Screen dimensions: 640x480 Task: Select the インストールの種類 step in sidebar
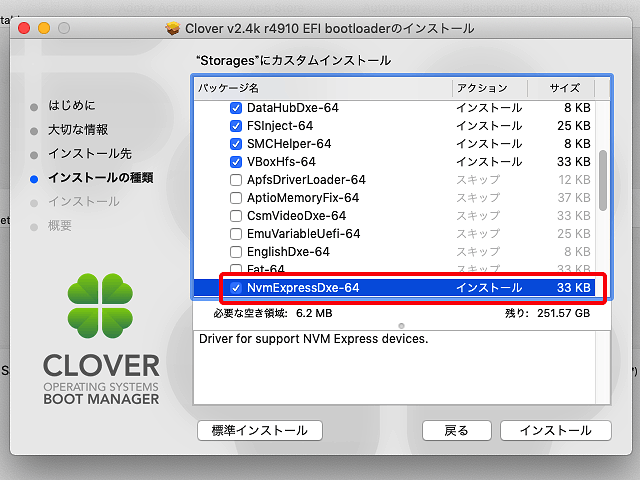[x=100, y=178]
